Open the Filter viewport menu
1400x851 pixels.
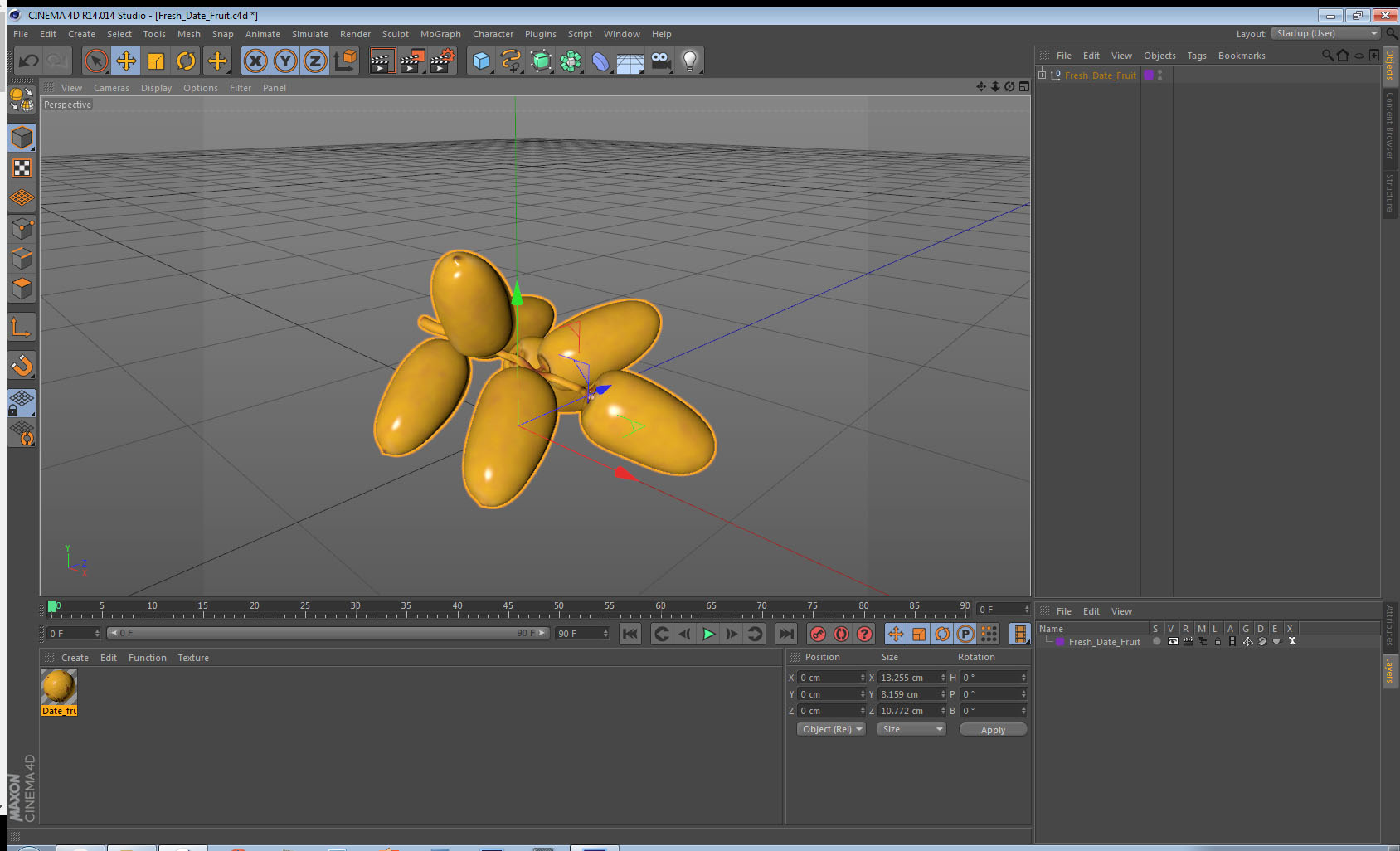(241, 88)
